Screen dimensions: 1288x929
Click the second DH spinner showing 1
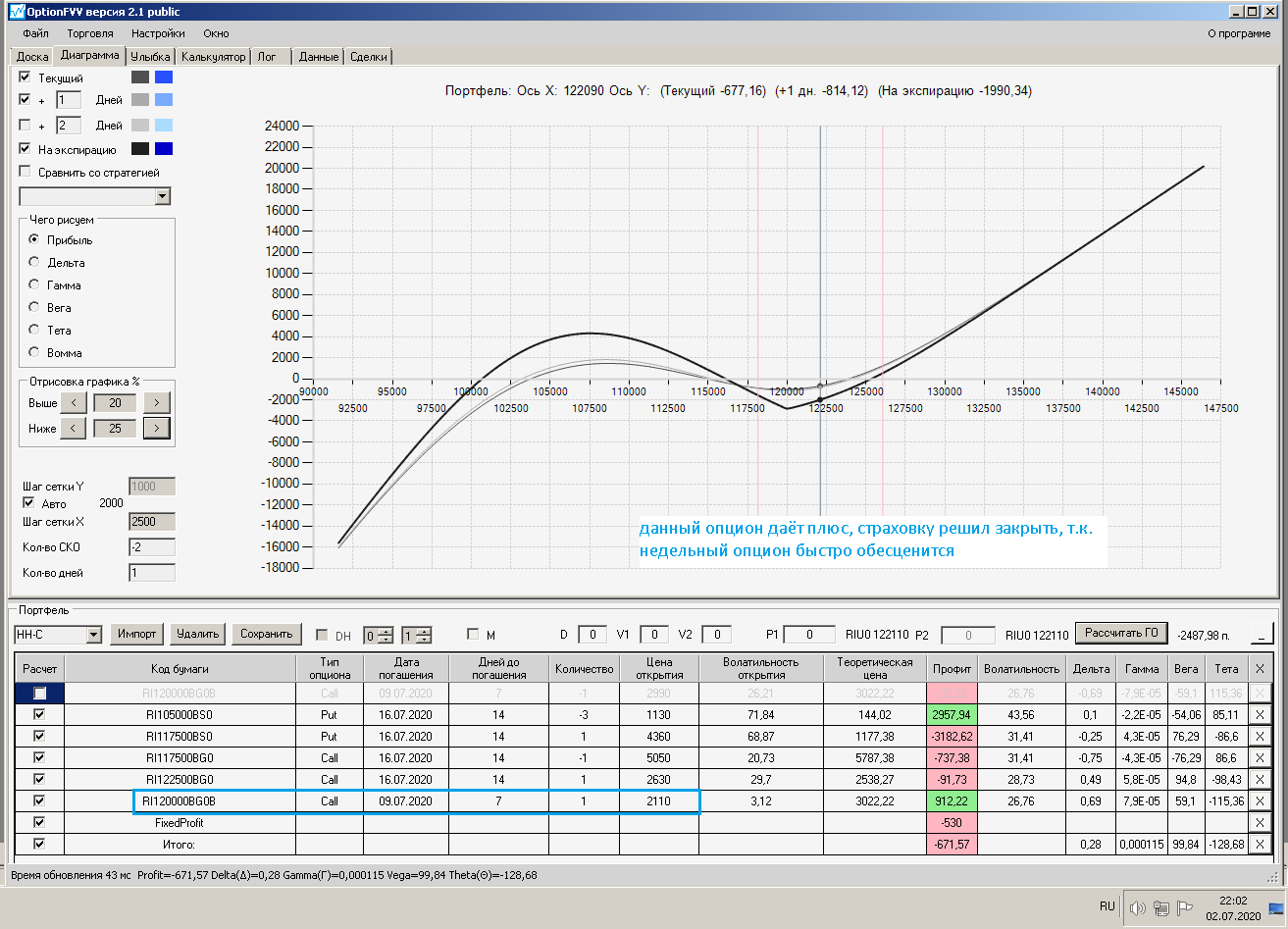point(416,635)
